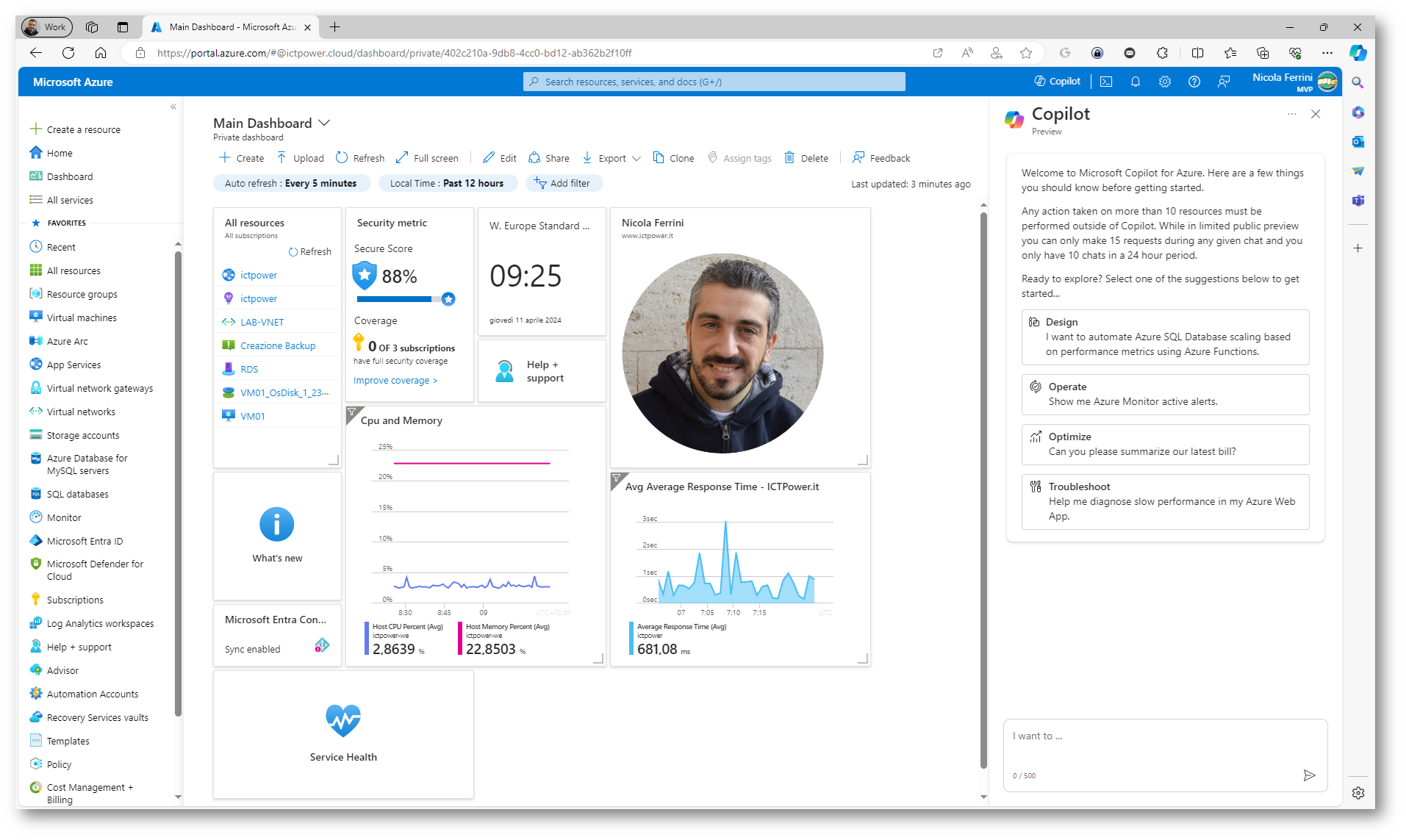Open Cloud Shell from the Azure header
This screenshot has height=840, width=1406.
(x=1106, y=82)
